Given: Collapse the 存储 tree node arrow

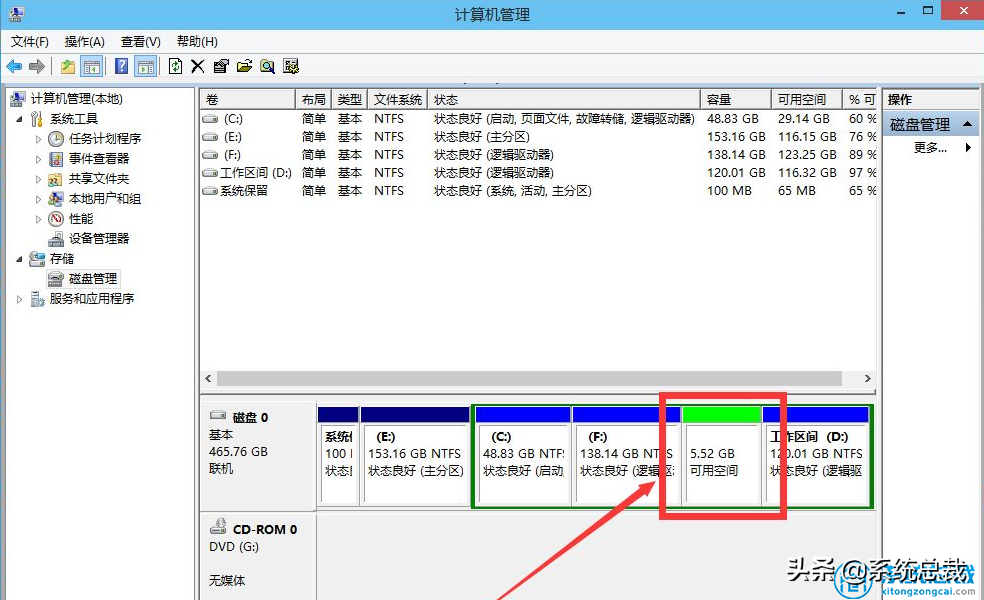Looking at the screenshot, I should pos(19,259).
